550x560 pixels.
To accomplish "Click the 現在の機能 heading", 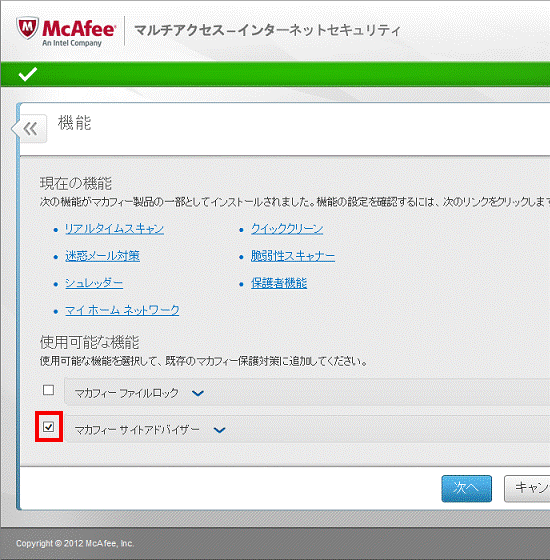I will pos(76,184).
